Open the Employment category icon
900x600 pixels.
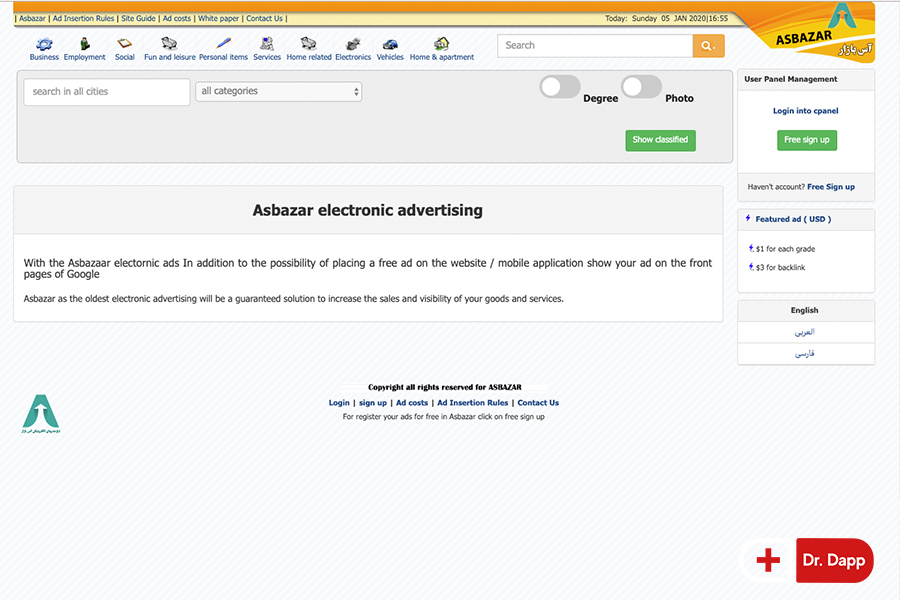pyautogui.click(x=84, y=44)
